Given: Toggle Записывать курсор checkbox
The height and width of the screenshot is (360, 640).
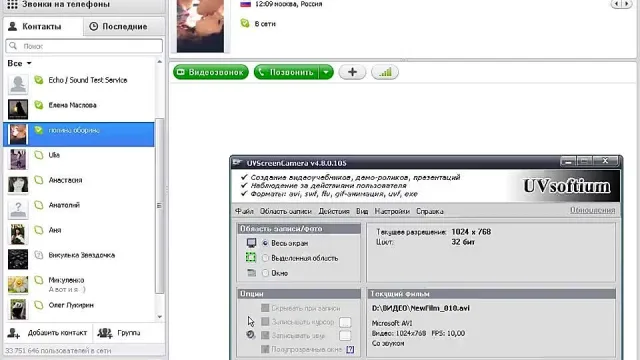Looking at the screenshot, I should pos(265,322).
